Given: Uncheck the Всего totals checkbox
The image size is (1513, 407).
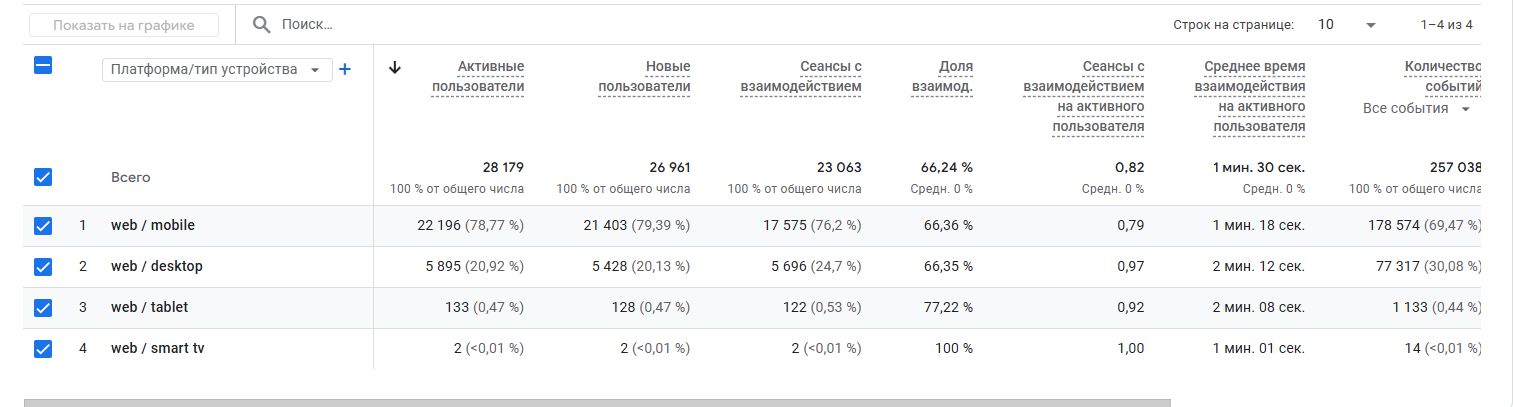Looking at the screenshot, I should pyautogui.click(x=43, y=177).
